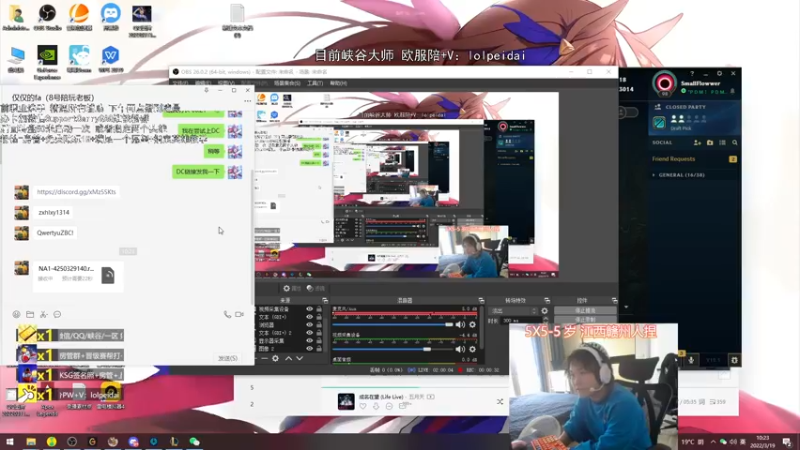Image resolution: width=800 pixels, height=450 pixels.
Task: Toggle visibility of 文本 (GDI+) source
Action: 309,317
